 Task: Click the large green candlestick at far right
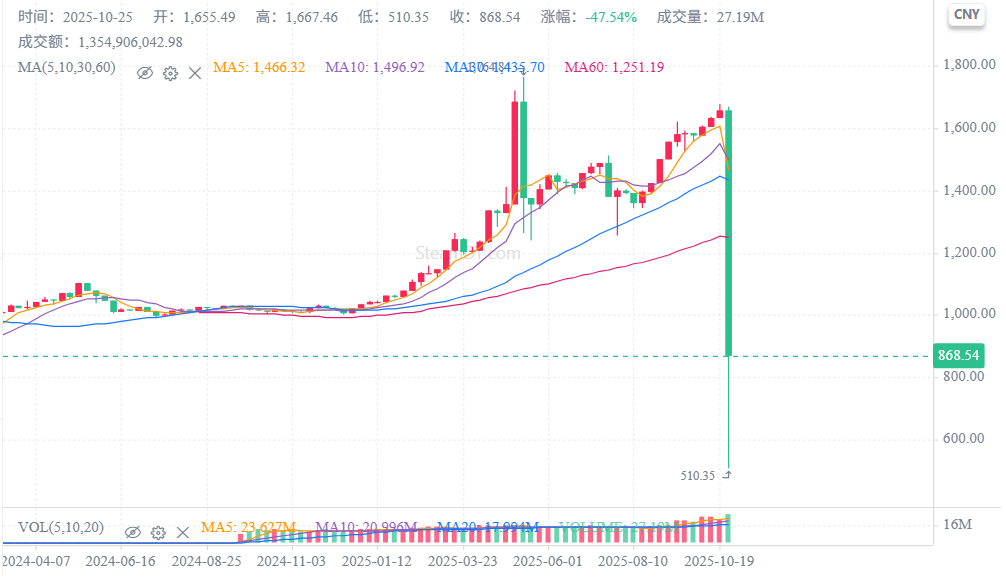729,232
